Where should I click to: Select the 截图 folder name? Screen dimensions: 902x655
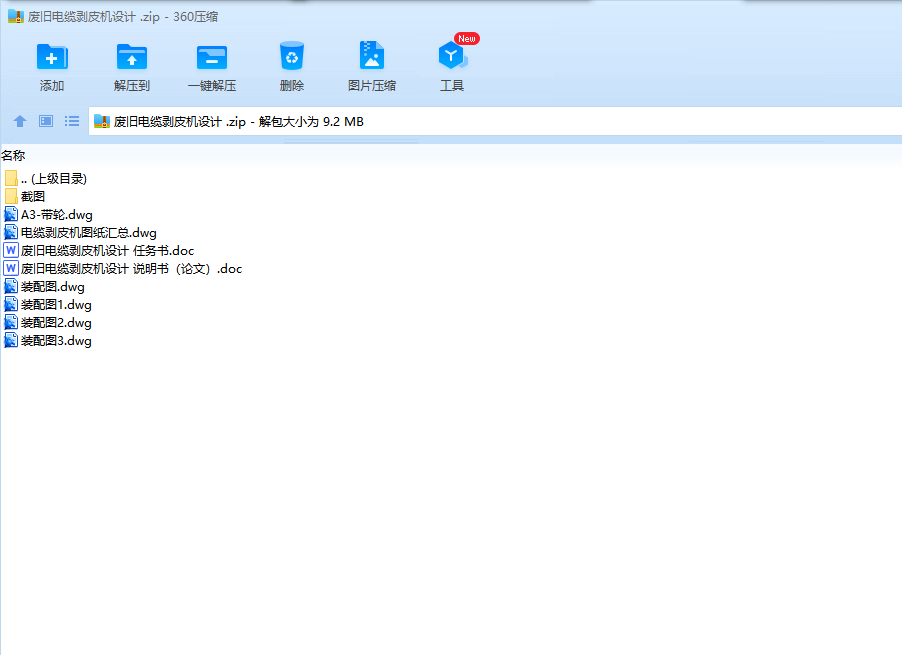tap(33, 197)
